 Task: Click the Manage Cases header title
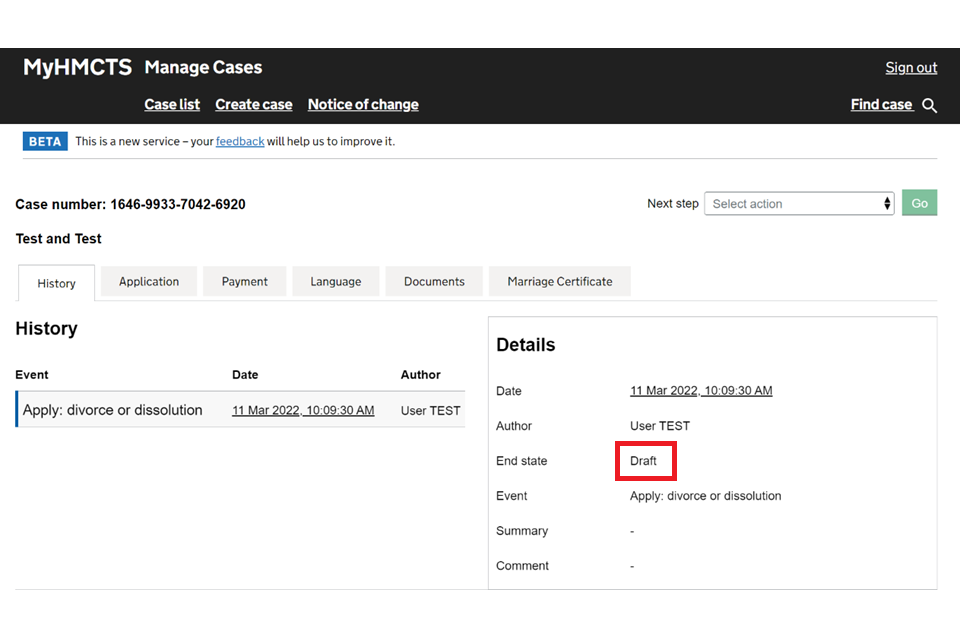(203, 68)
